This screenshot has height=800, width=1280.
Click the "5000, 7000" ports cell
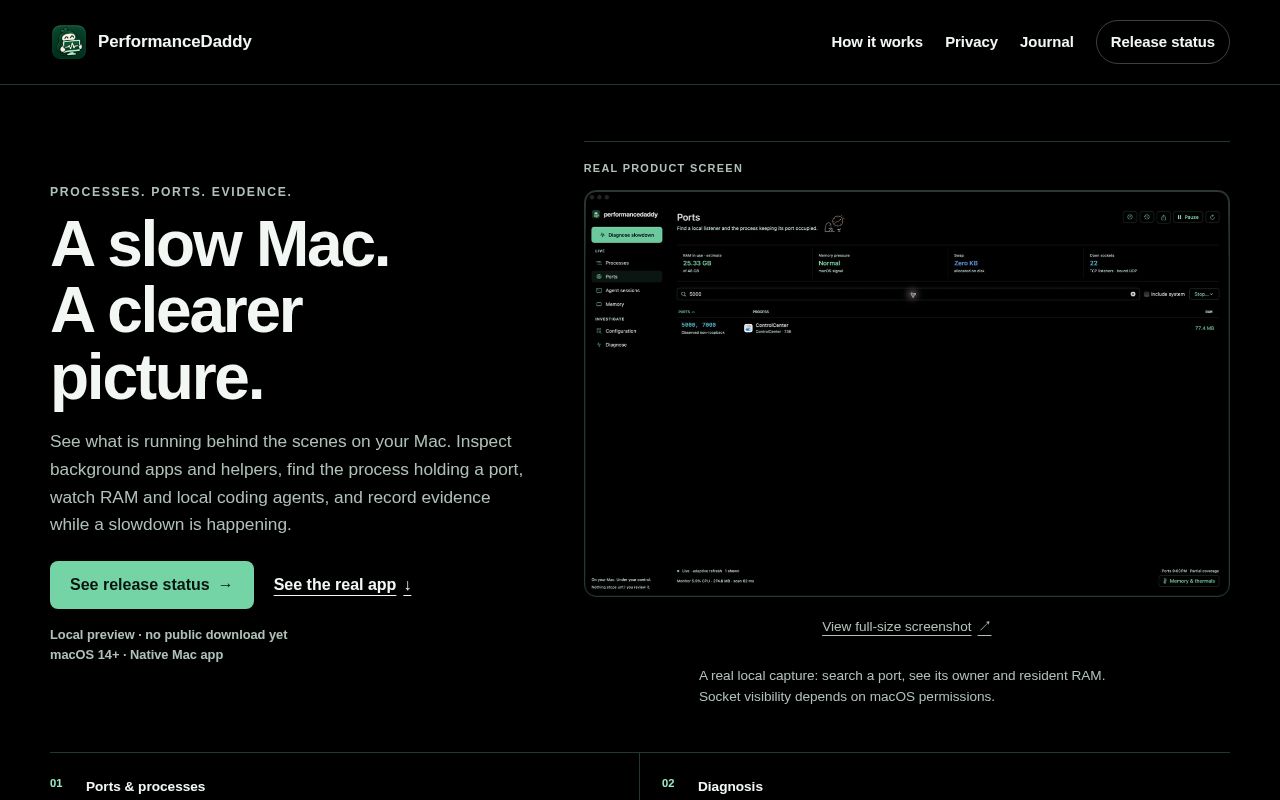698,325
